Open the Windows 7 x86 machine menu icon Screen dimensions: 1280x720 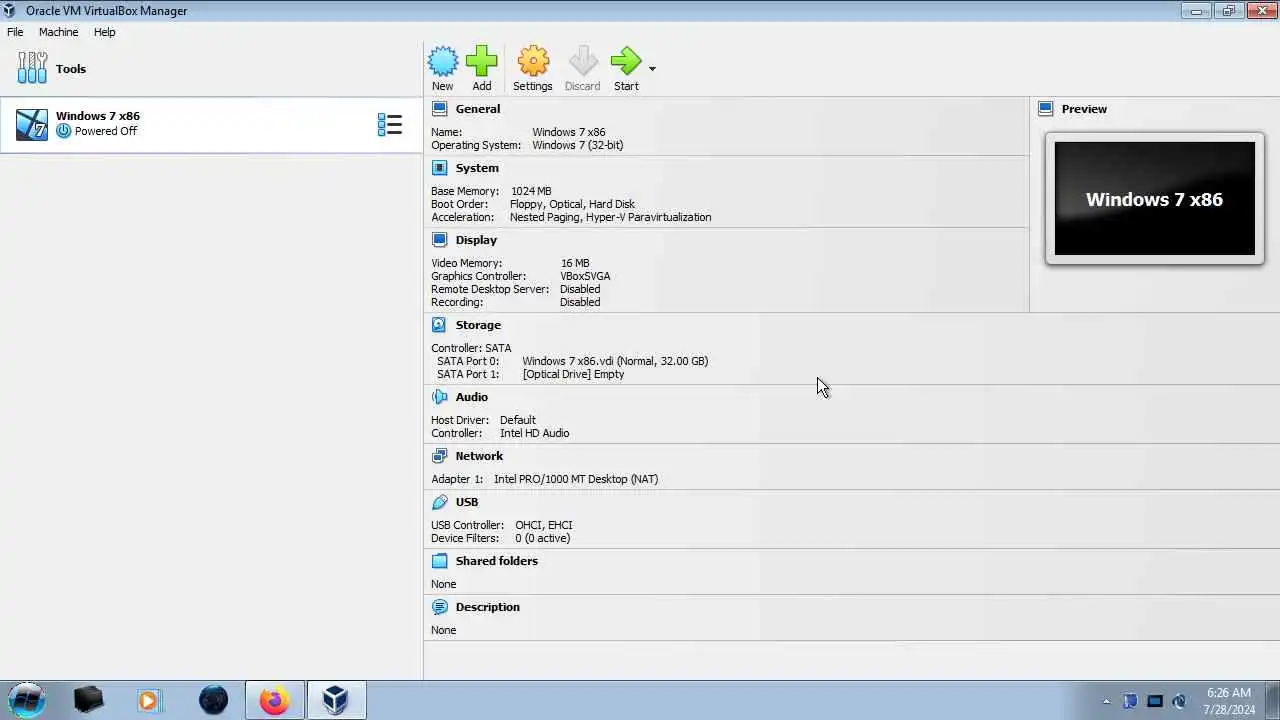pyautogui.click(x=389, y=125)
